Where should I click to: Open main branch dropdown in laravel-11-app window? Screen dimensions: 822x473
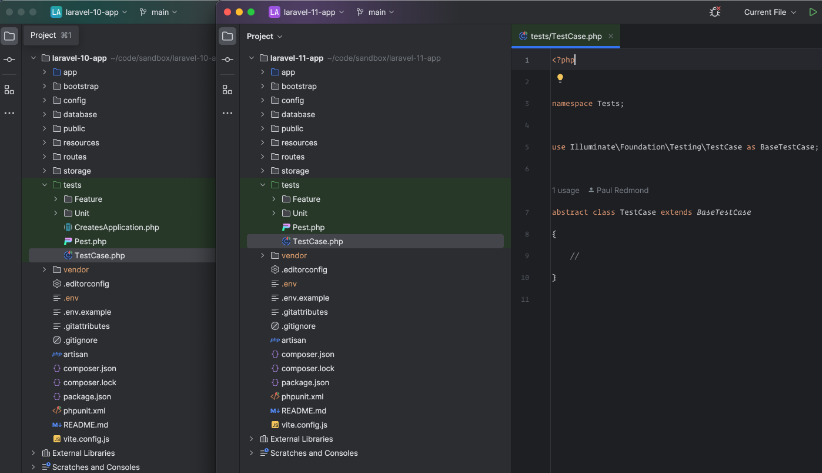381,12
